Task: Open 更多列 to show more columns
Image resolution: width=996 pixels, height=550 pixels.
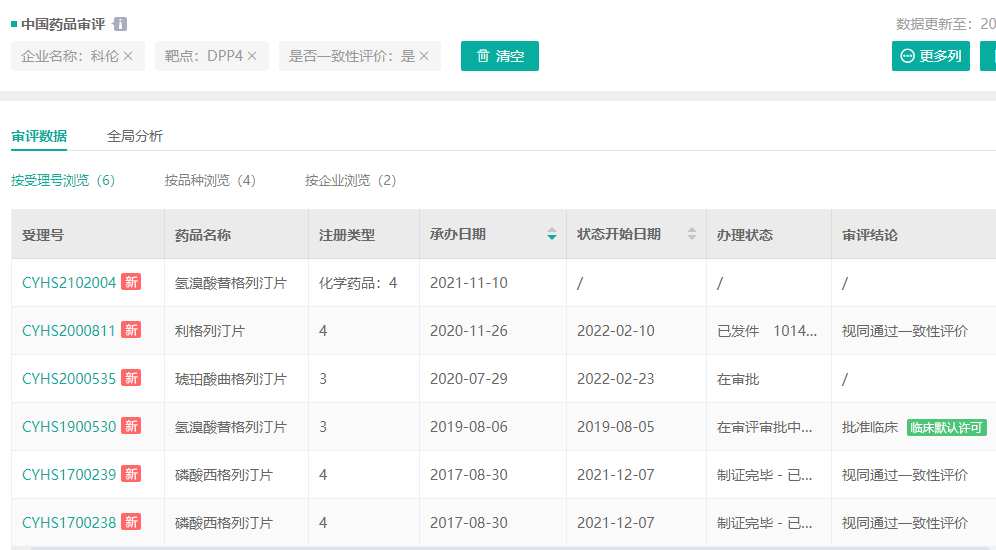Action: tap(930, 56)
